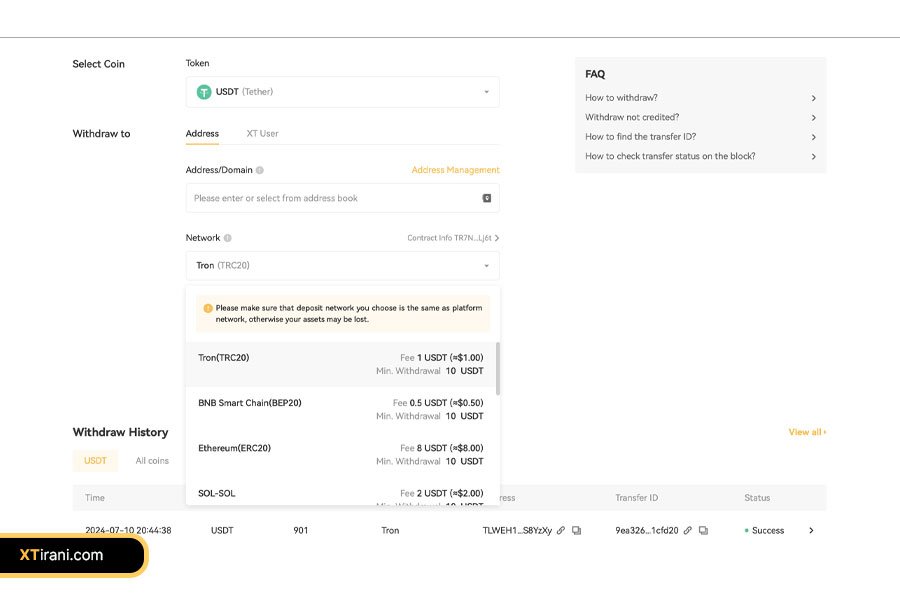Copy the Transfer ID 9ea326...1cfd20
The height and width of the screenshot is (600, 900).
(704, 531)
